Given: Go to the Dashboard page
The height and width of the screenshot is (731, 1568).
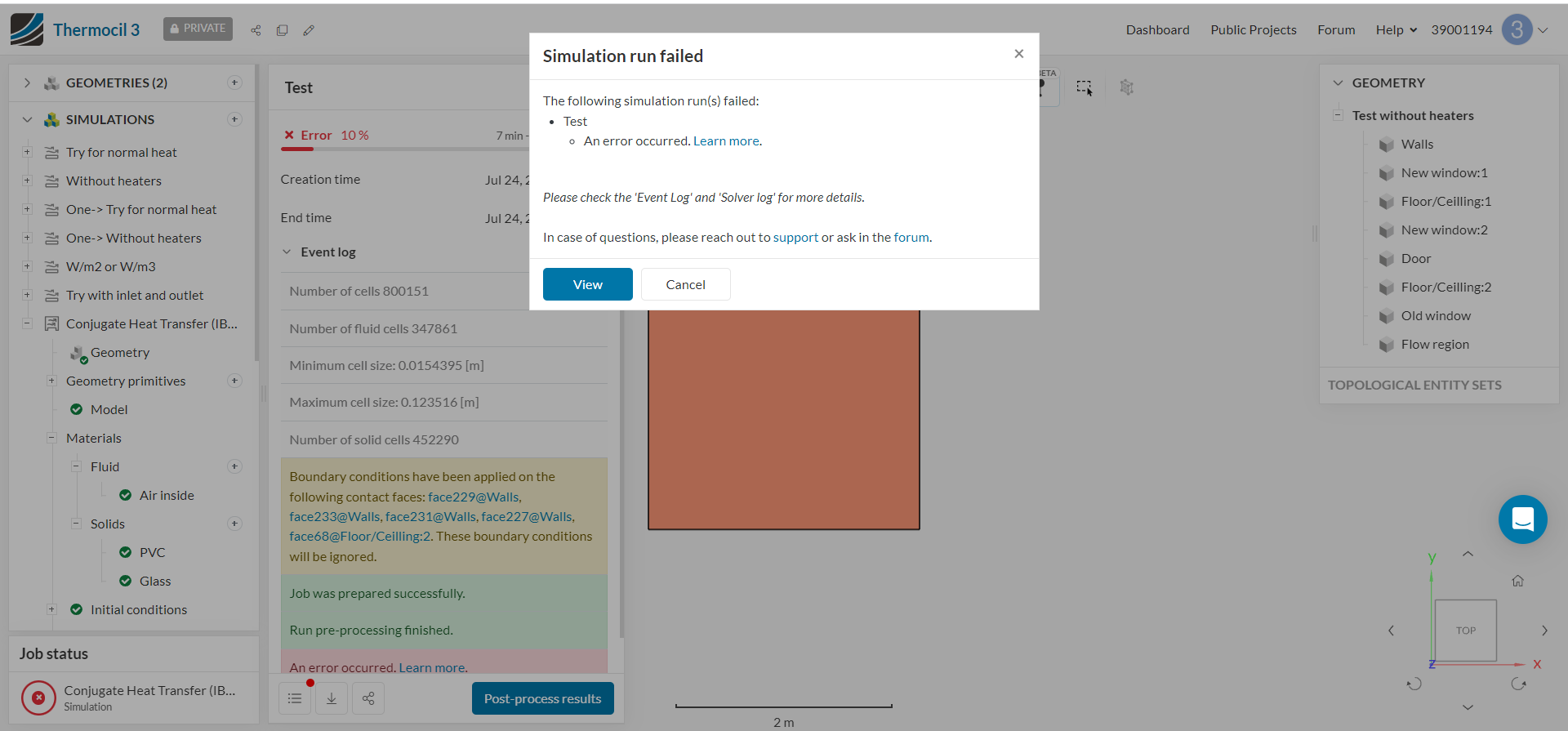Looking at the screenshot, I should 1157,30.
